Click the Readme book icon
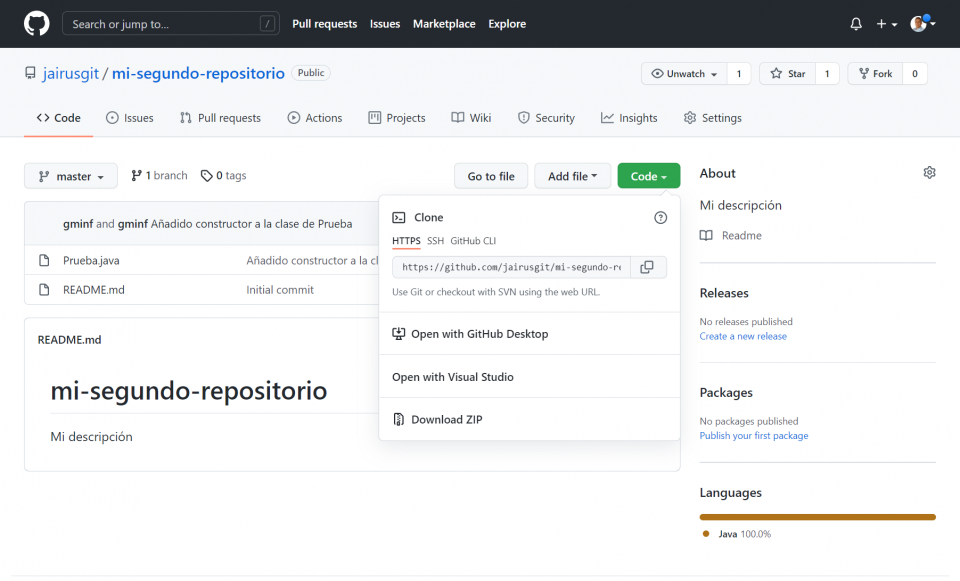 click(706, 236)
